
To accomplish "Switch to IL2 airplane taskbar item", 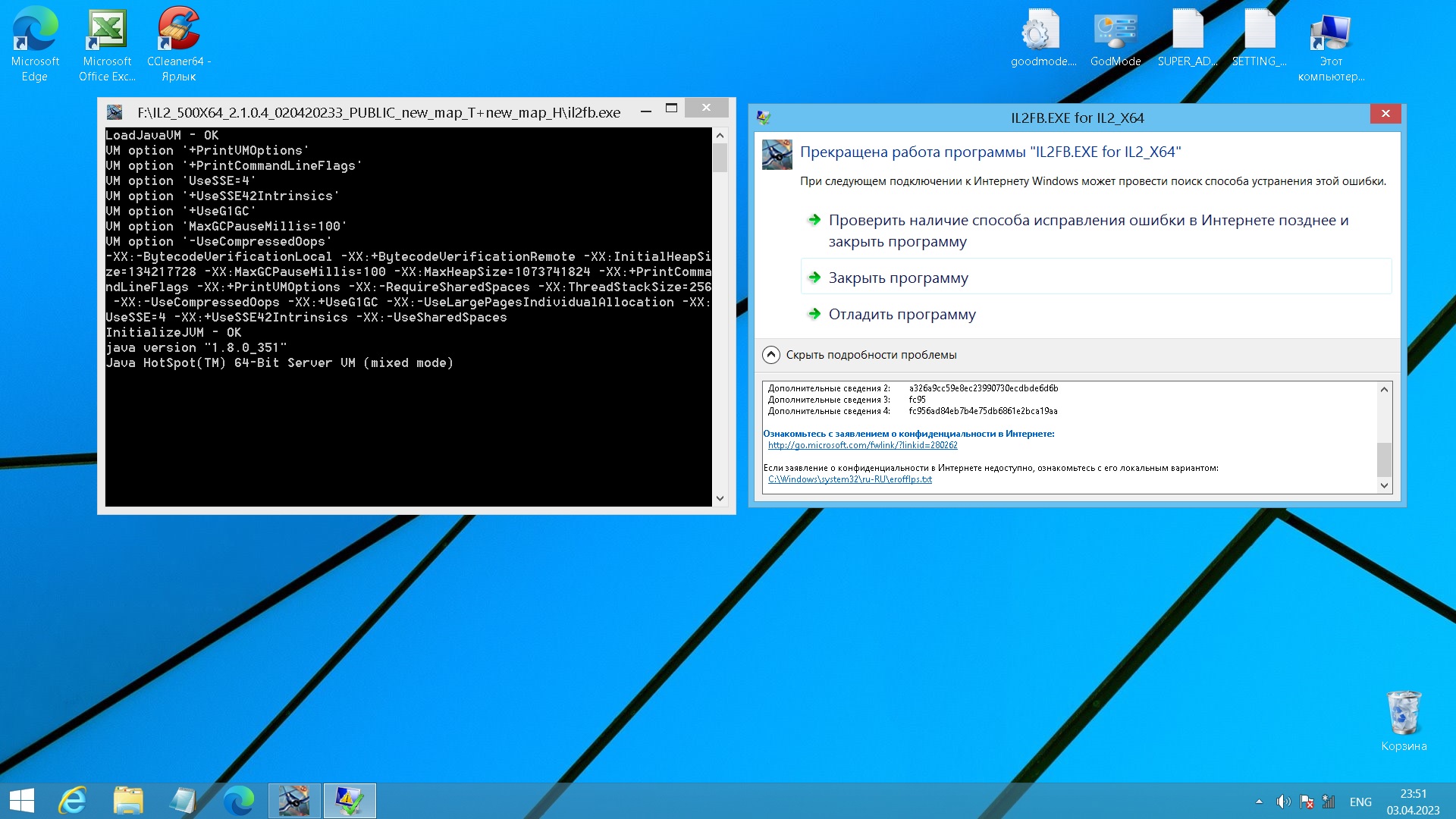I will pos(294,801).
